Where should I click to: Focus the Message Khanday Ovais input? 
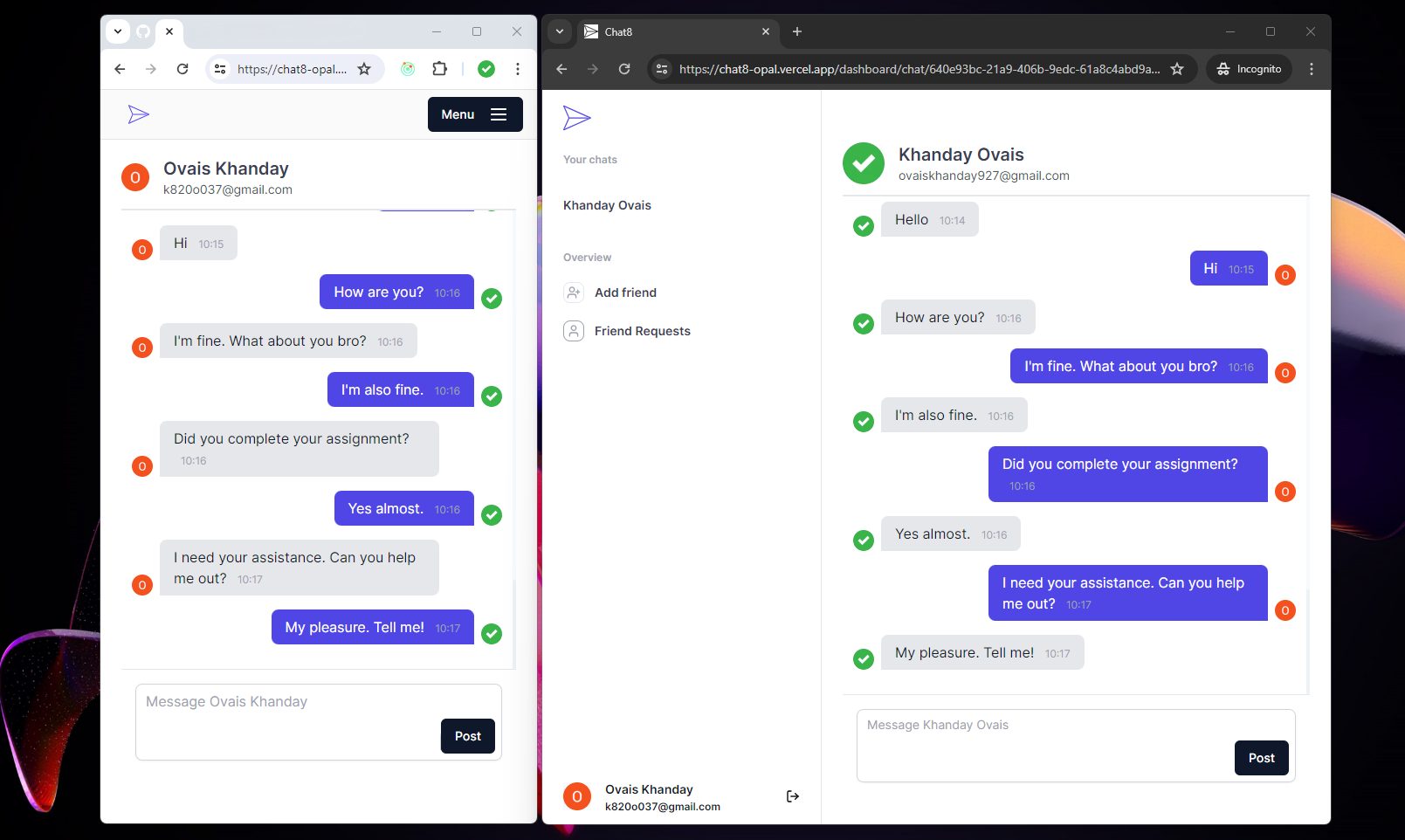(1076, 746)
